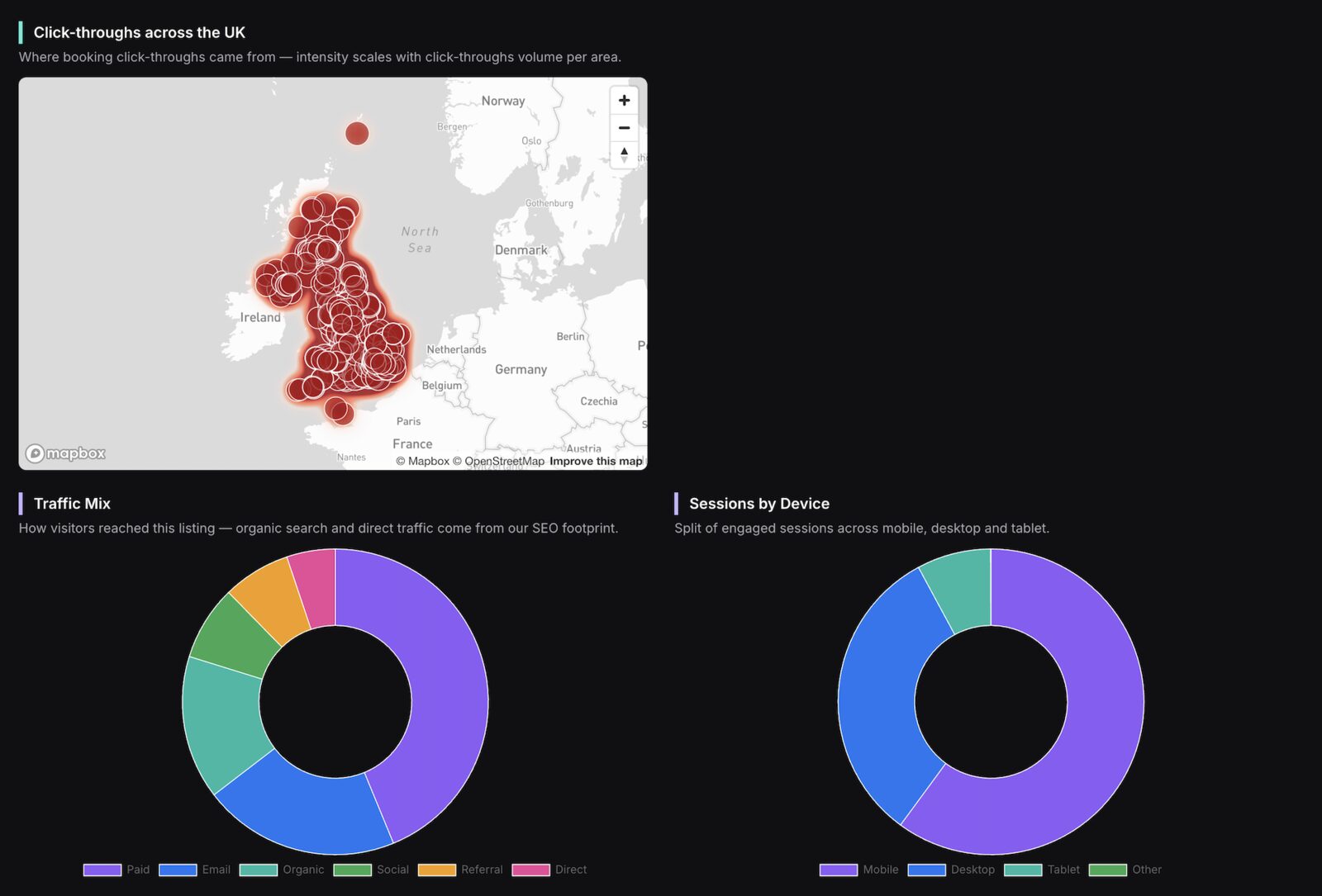Viewport: 1322px width, 896px height.
Task: Toggle Mobile in device legend
Action: click(858, 870)
